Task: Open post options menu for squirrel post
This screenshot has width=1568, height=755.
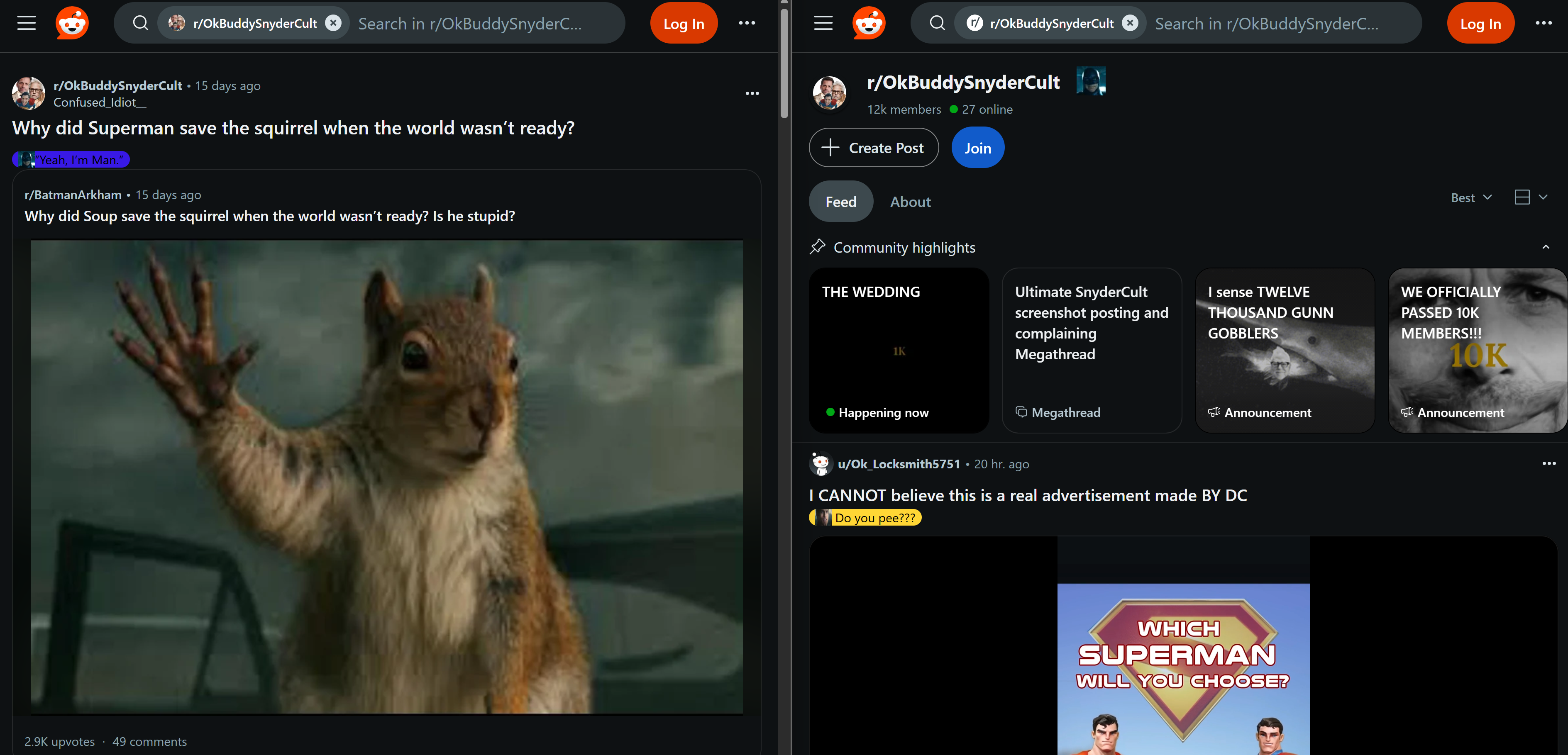Action: click(x=752, y=93)
